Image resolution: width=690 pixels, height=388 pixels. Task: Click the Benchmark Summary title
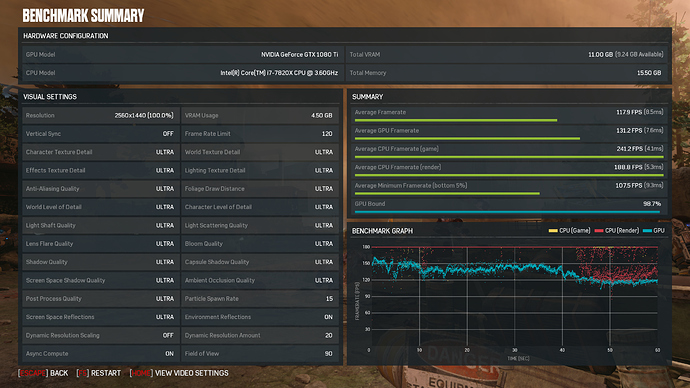tap(83, 16)
